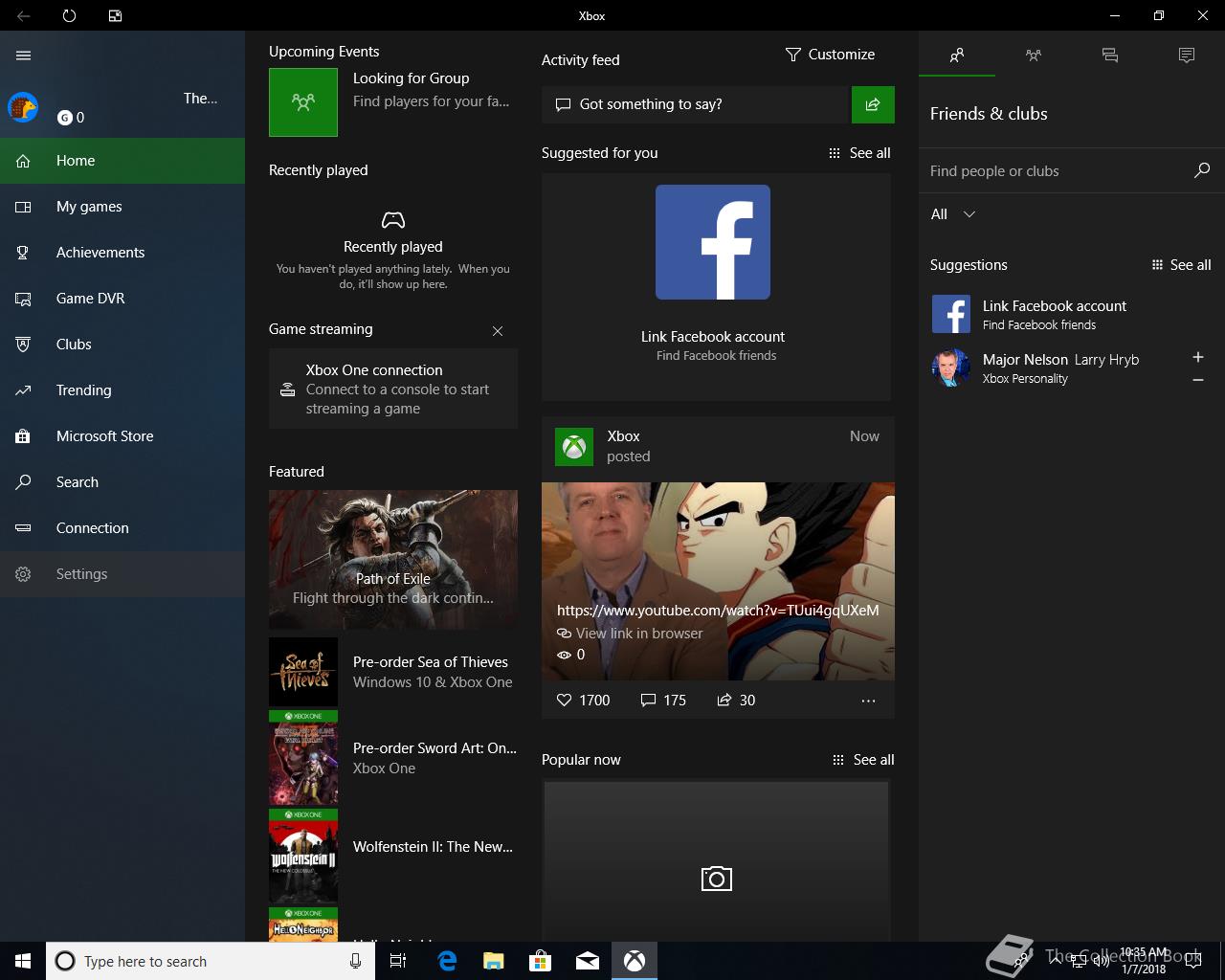Image resolution: width=1225 pixels, height=980 pixels.
Task: Open the Xbox post video thumbnail
Action: pos(718,581)
